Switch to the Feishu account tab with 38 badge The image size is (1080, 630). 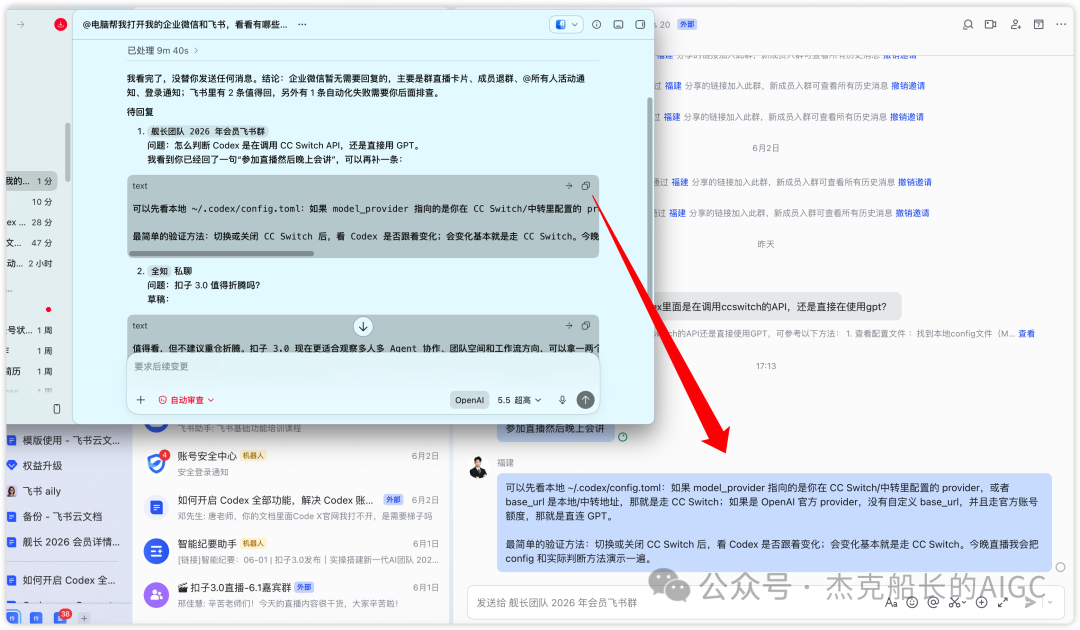[x=61, y=618]
